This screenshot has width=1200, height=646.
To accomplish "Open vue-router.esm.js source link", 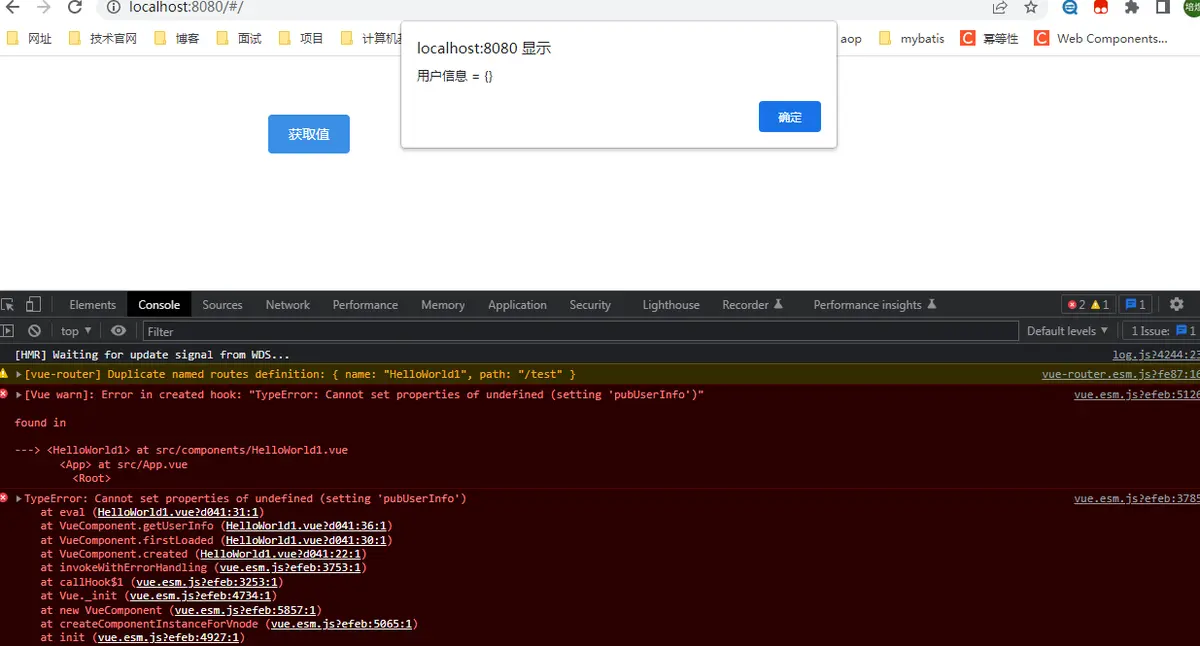I will click(1120, 374).
